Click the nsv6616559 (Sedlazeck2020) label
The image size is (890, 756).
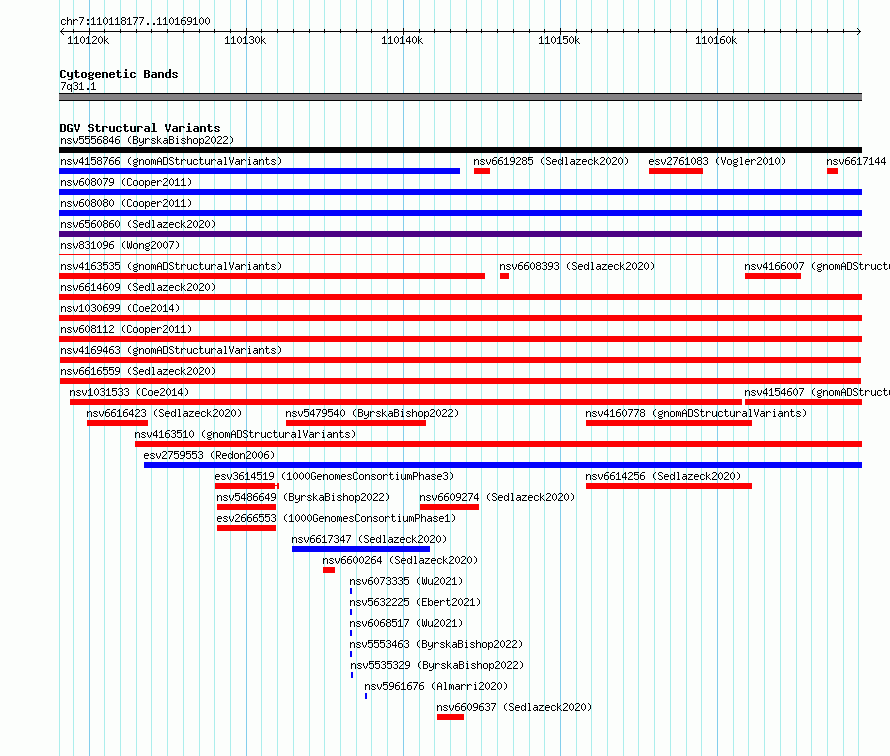click(x=138, y=371)
